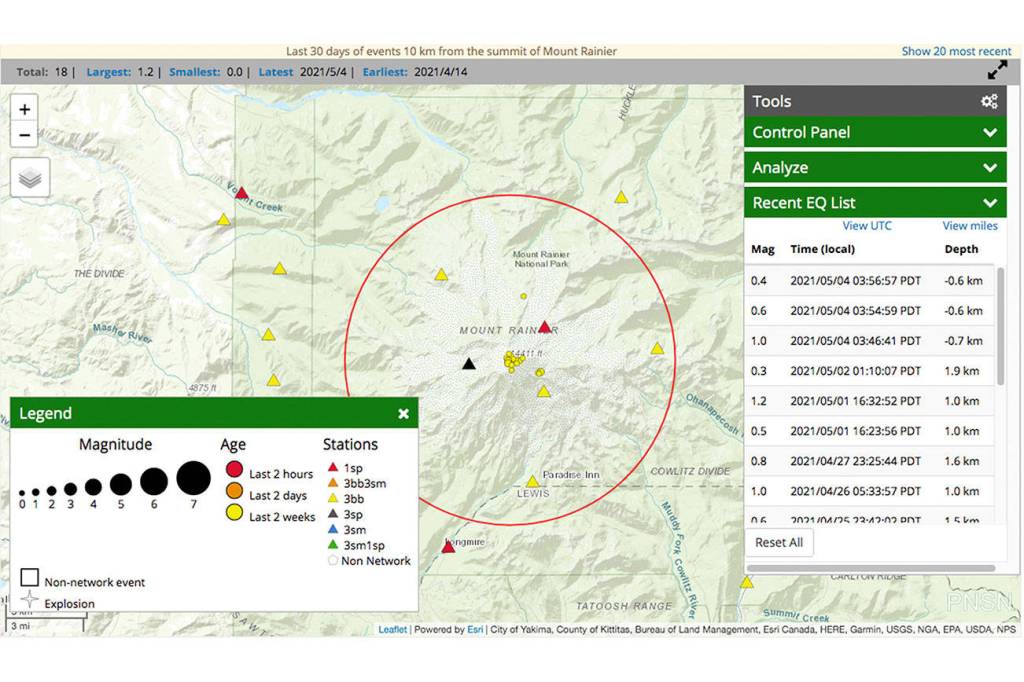The image size is (1024, 682).
Task: Show 20 most recent events
Action: [x=956, y=51]
